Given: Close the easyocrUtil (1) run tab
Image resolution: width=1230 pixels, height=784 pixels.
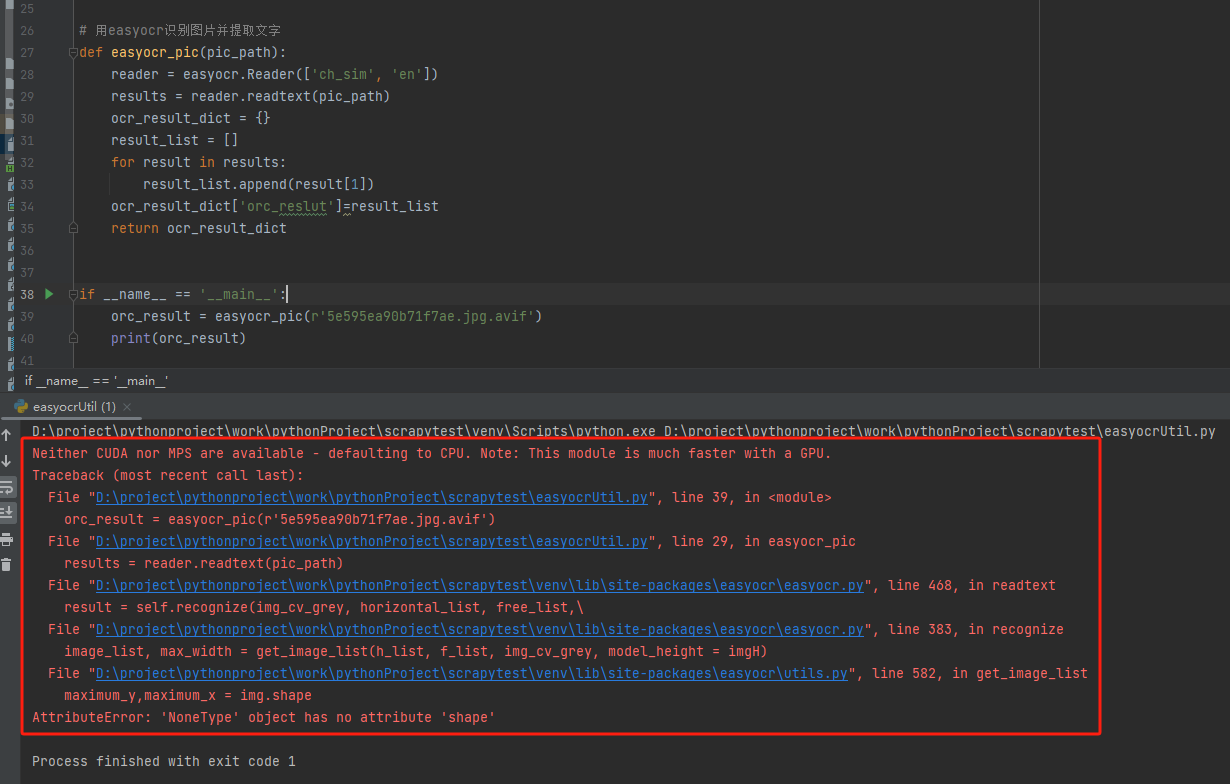Looking at the screenshot, I should point(132,407).
